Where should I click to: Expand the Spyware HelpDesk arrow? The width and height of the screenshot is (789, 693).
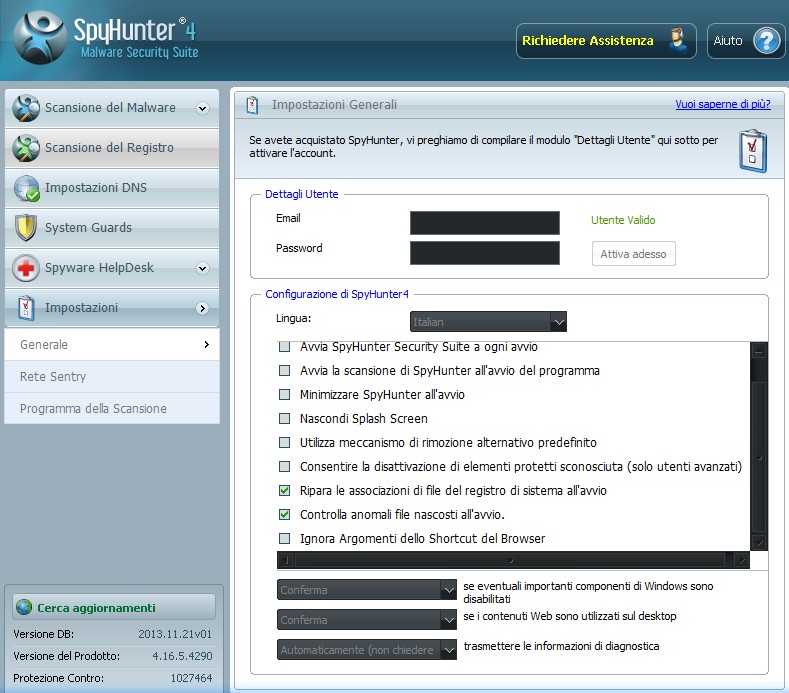[x=202, y=268]
